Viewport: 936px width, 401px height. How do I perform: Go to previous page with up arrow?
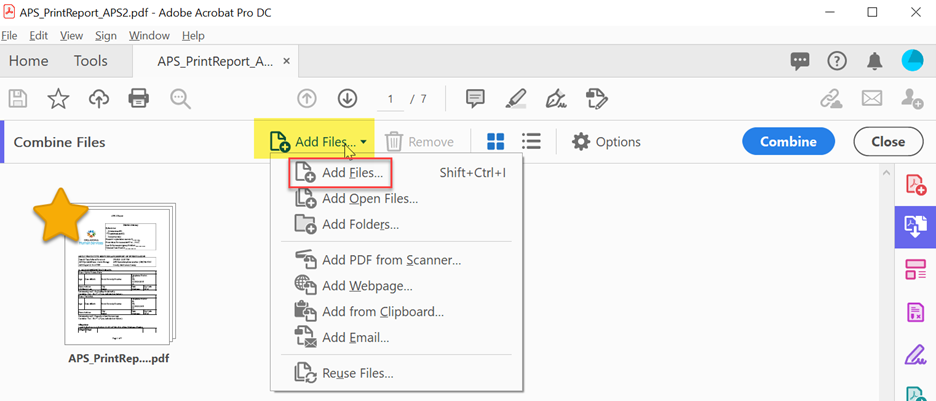[307, 98]
